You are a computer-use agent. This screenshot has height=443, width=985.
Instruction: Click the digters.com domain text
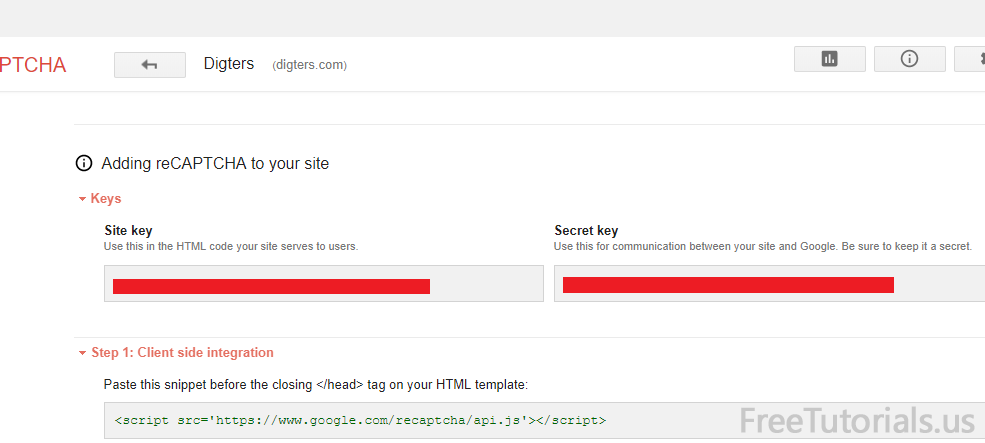click(309, 65)
